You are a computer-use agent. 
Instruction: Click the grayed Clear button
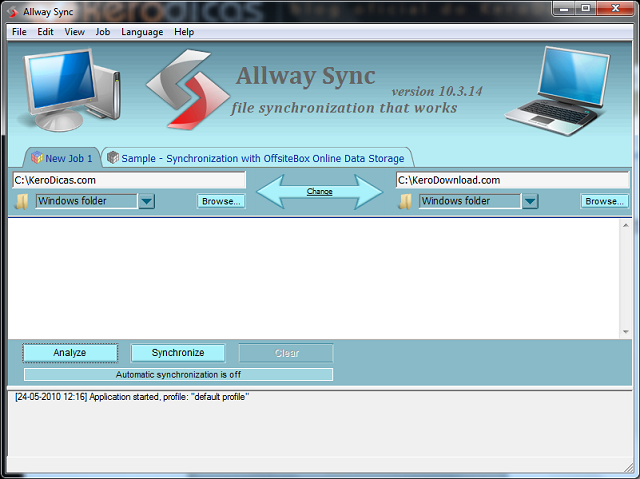286,353
